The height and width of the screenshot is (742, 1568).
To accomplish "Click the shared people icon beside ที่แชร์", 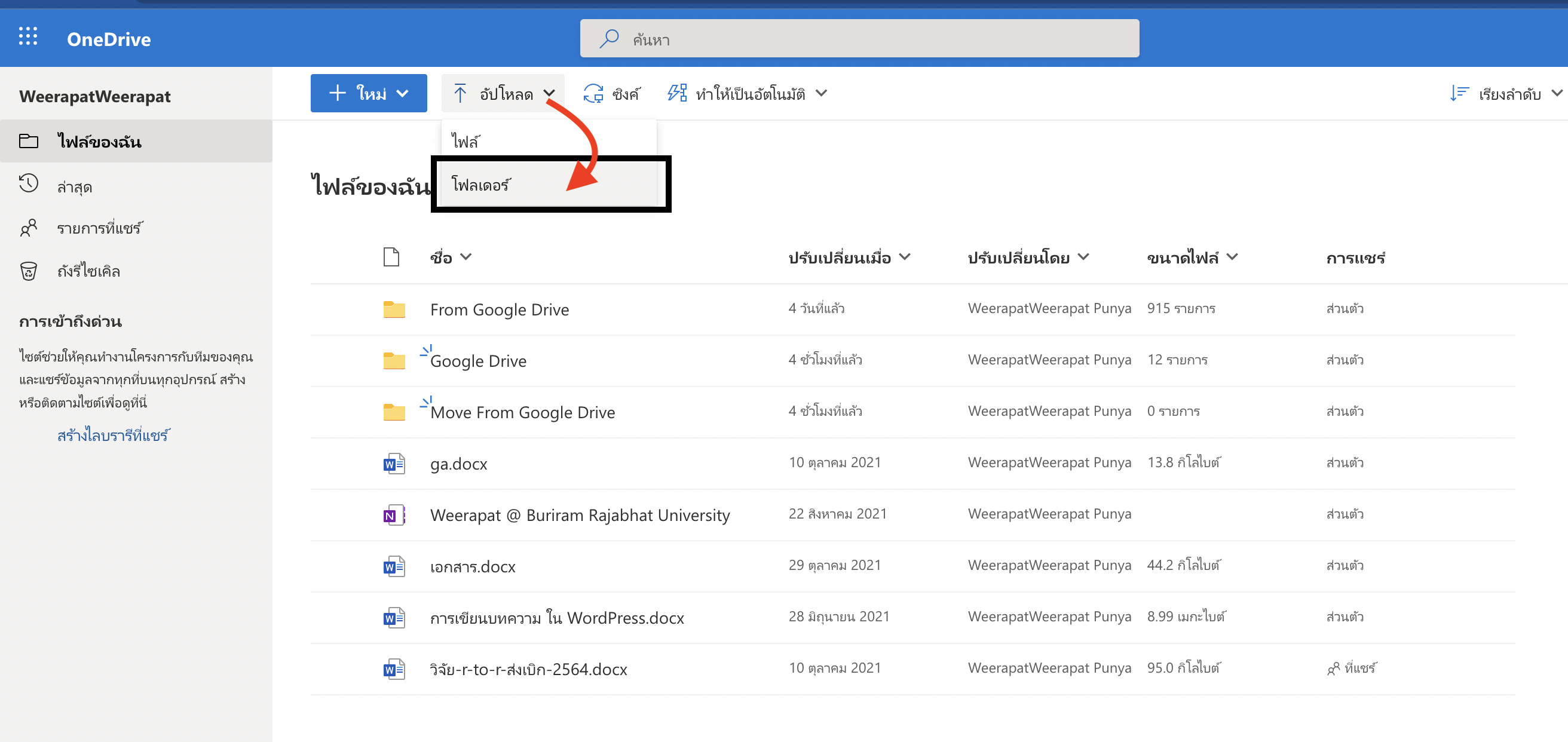I will (1333, 669).
